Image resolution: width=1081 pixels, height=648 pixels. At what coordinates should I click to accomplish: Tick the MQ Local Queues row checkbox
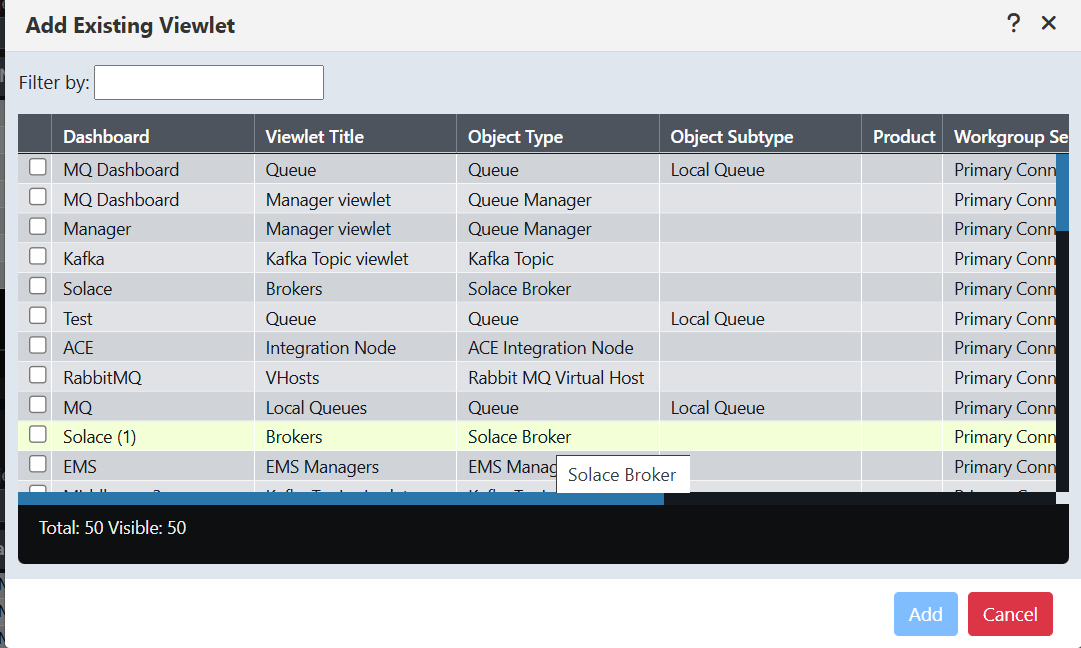click(38, 405)
